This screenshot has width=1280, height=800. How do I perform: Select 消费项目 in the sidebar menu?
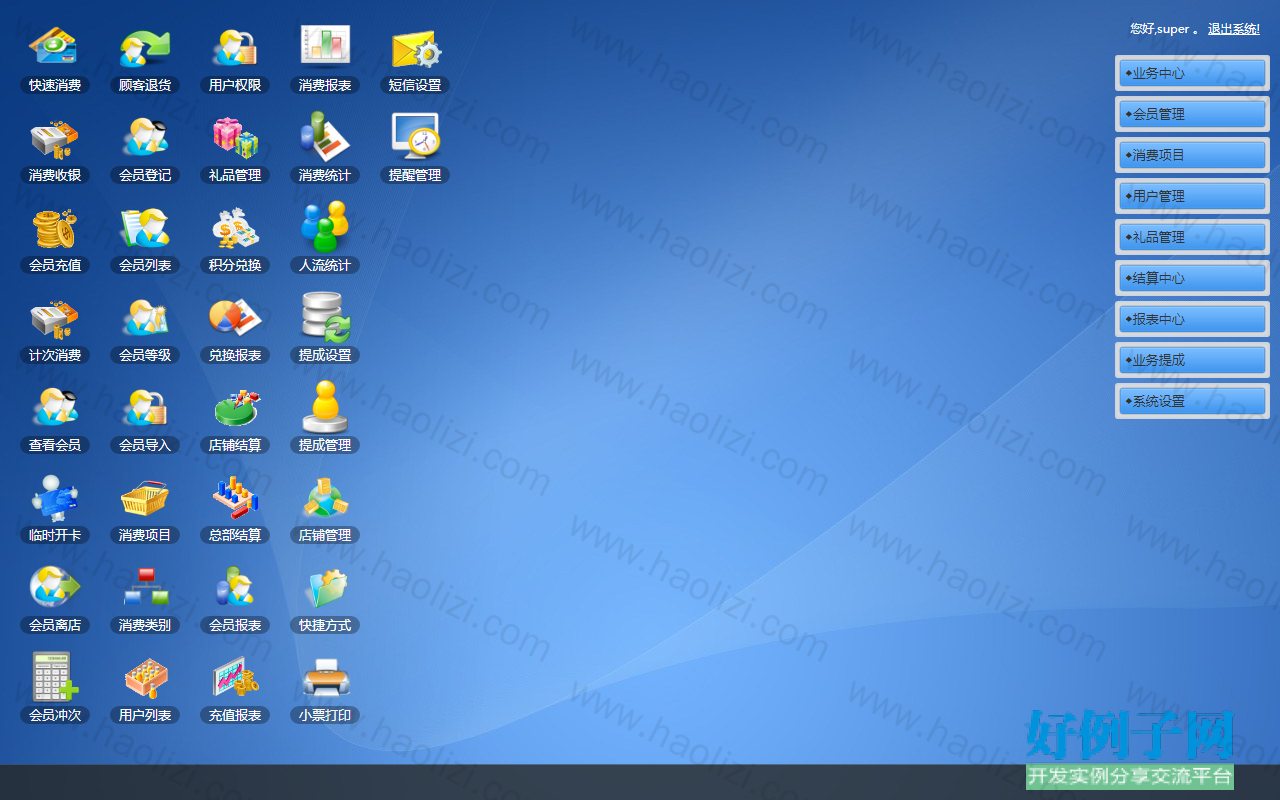1192,155
